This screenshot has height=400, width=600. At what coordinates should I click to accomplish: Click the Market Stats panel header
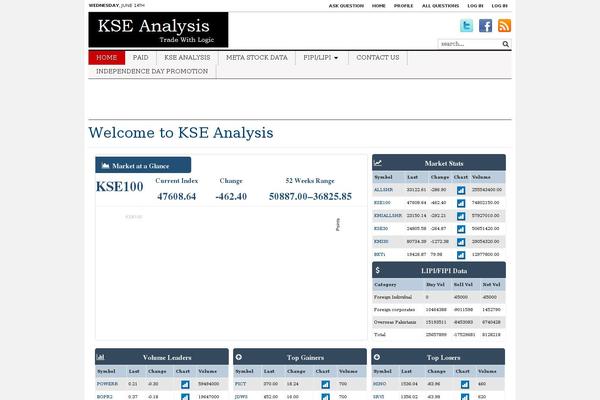tap(439, 163)
